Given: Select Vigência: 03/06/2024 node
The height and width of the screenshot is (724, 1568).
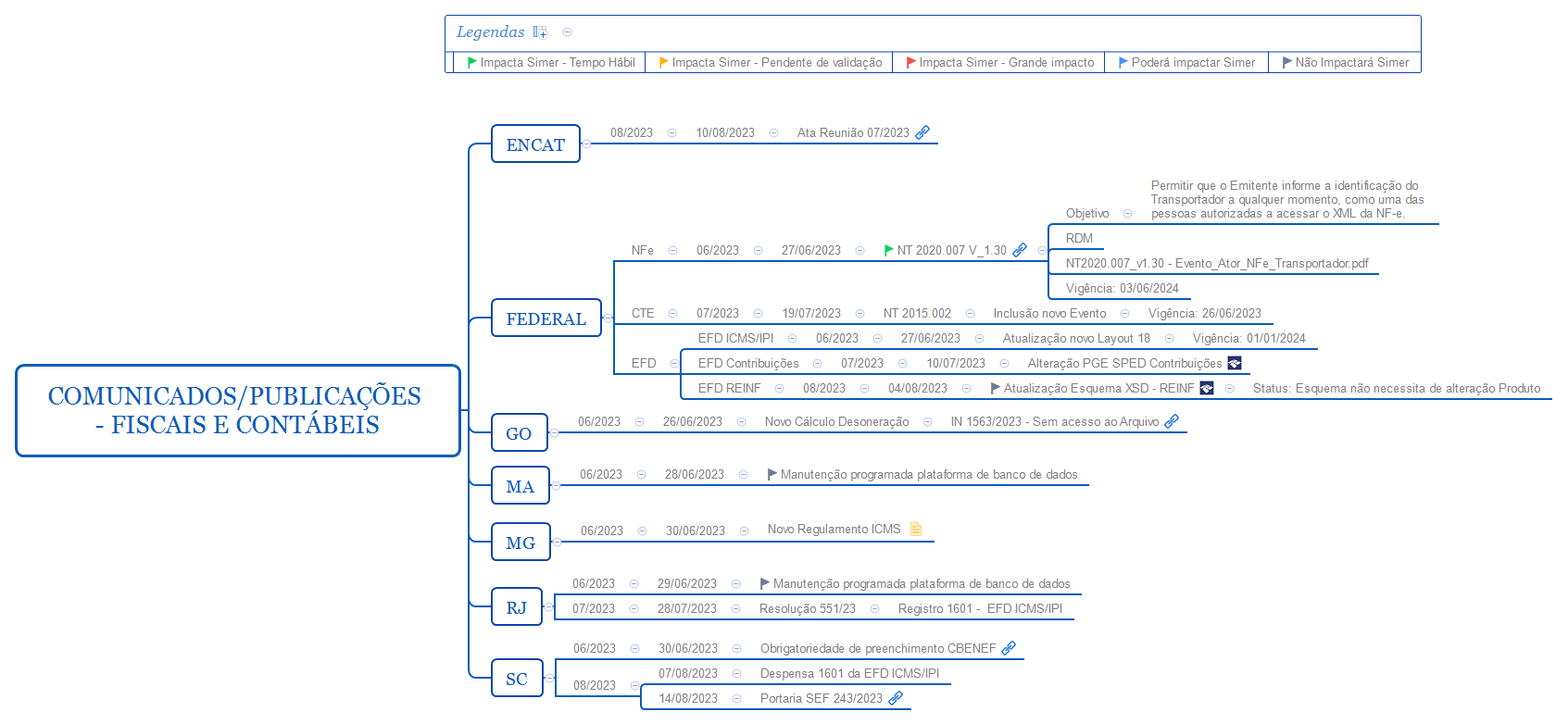Looking at the screenshot, I should tap(1123, 288).
